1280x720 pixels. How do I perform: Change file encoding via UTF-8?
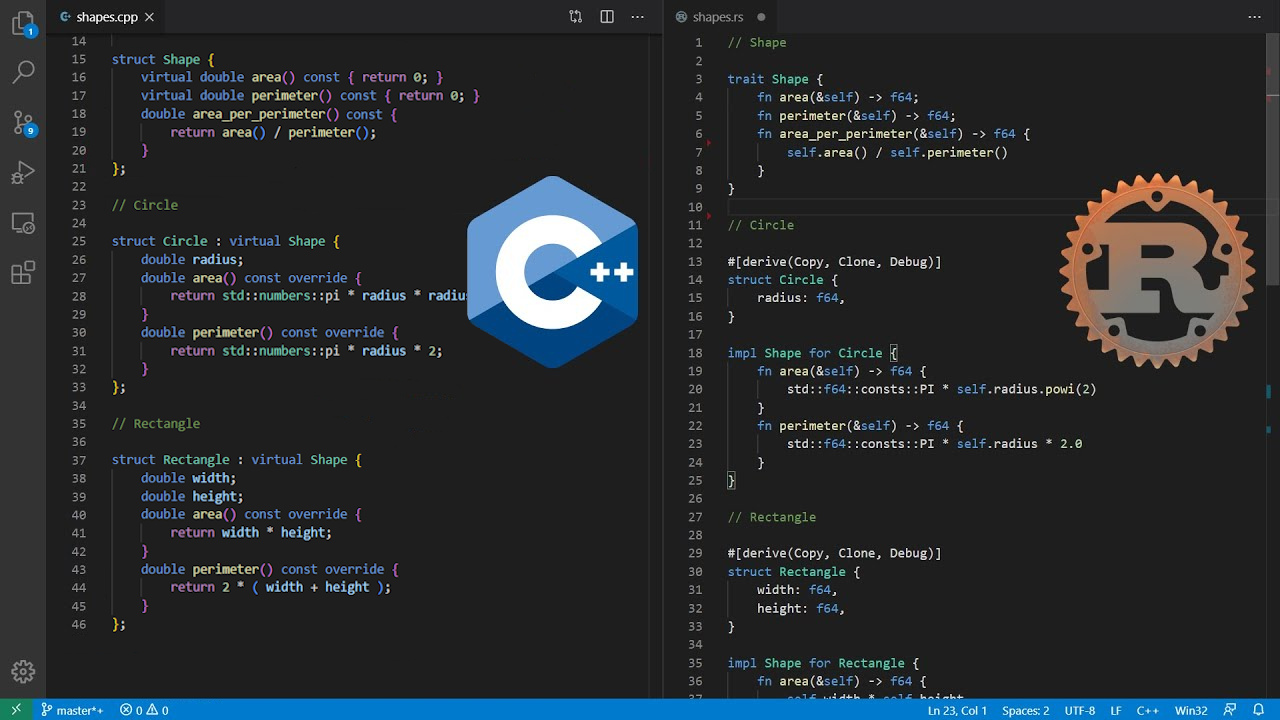tap(1080, 710)
